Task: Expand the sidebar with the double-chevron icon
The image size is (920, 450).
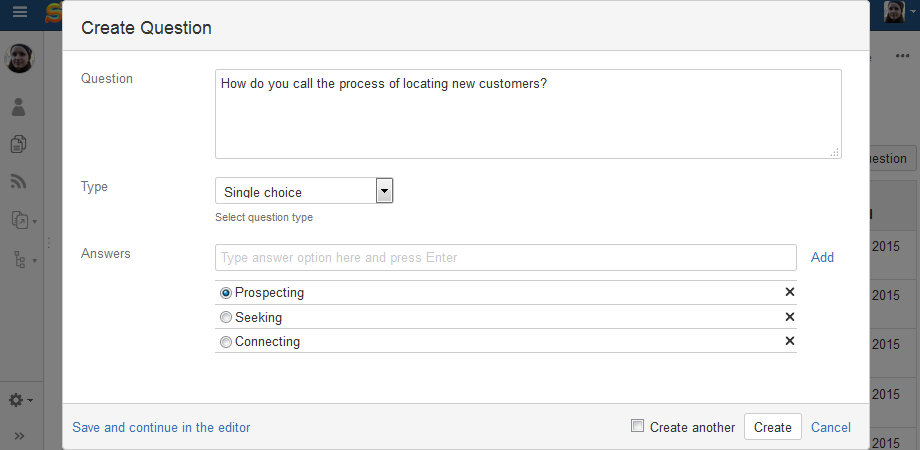Action: pos(19,436)
